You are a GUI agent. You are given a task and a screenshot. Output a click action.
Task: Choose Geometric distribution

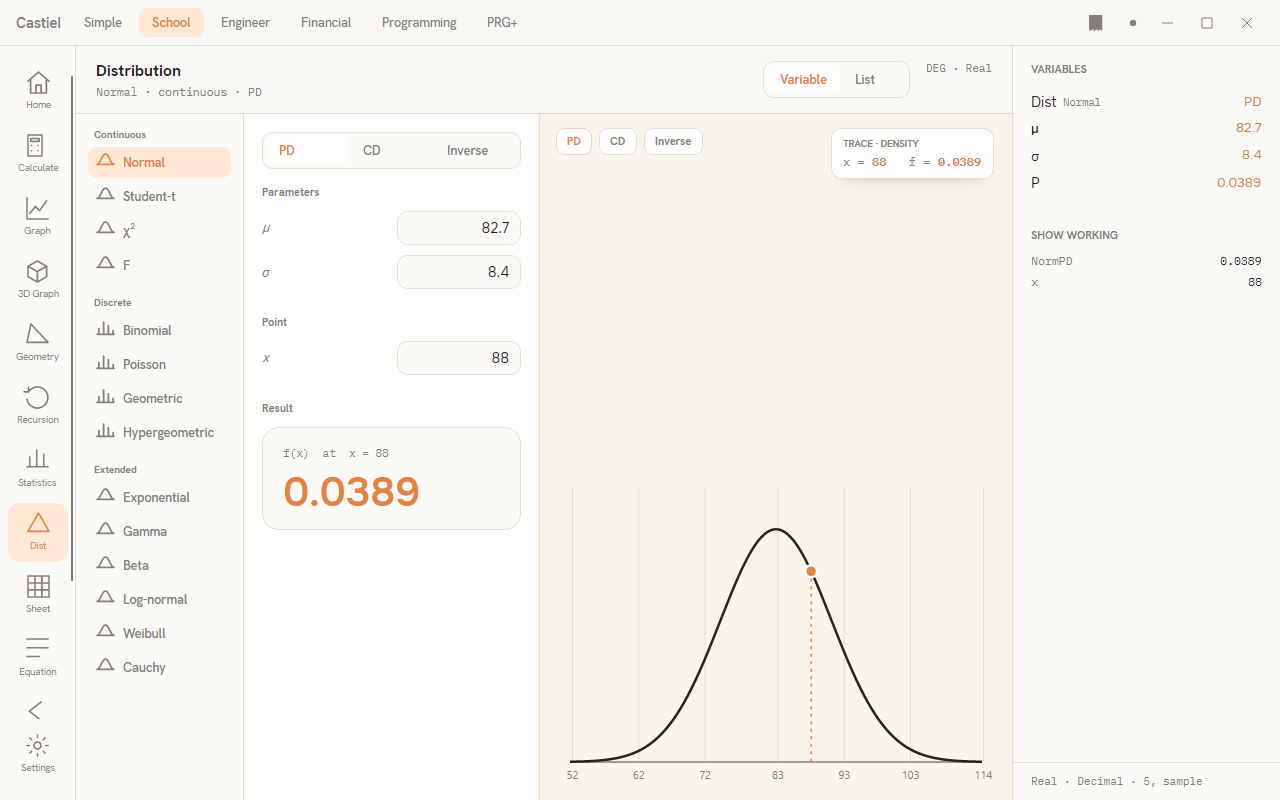pyautogui.click(x=159, y=398)
